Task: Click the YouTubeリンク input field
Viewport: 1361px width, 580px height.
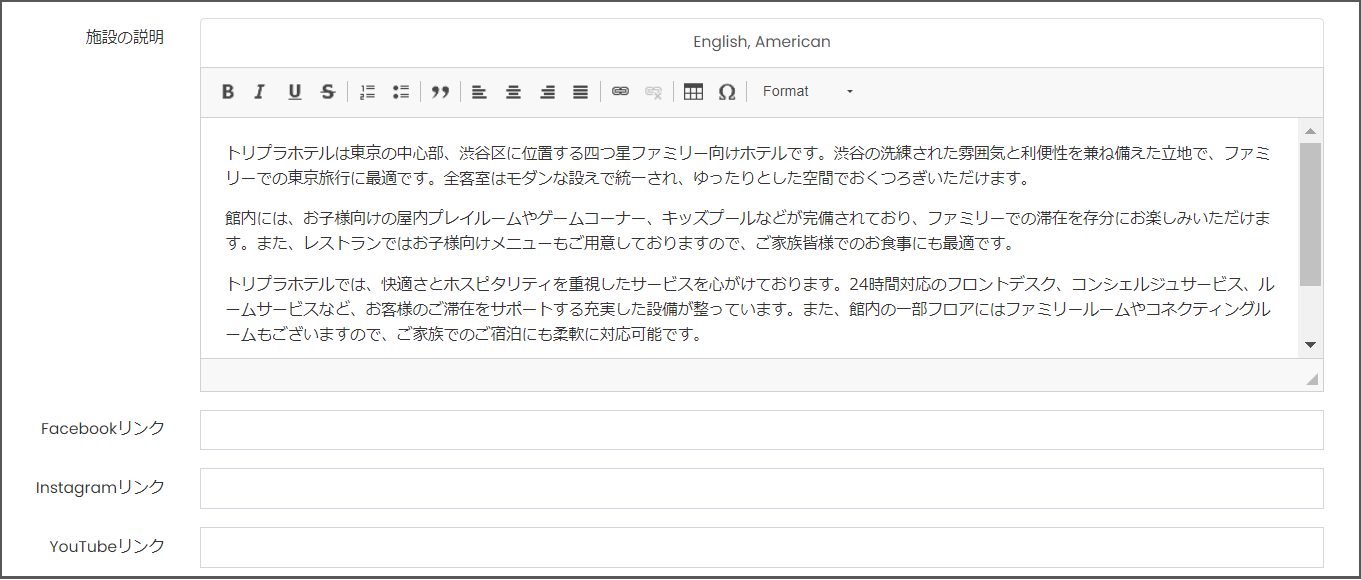Action: coord(761,547)
